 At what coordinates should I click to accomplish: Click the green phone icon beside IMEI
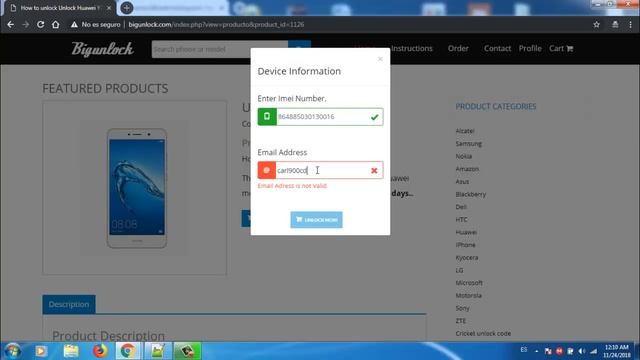pyautogui.click(x=267, y=117)
